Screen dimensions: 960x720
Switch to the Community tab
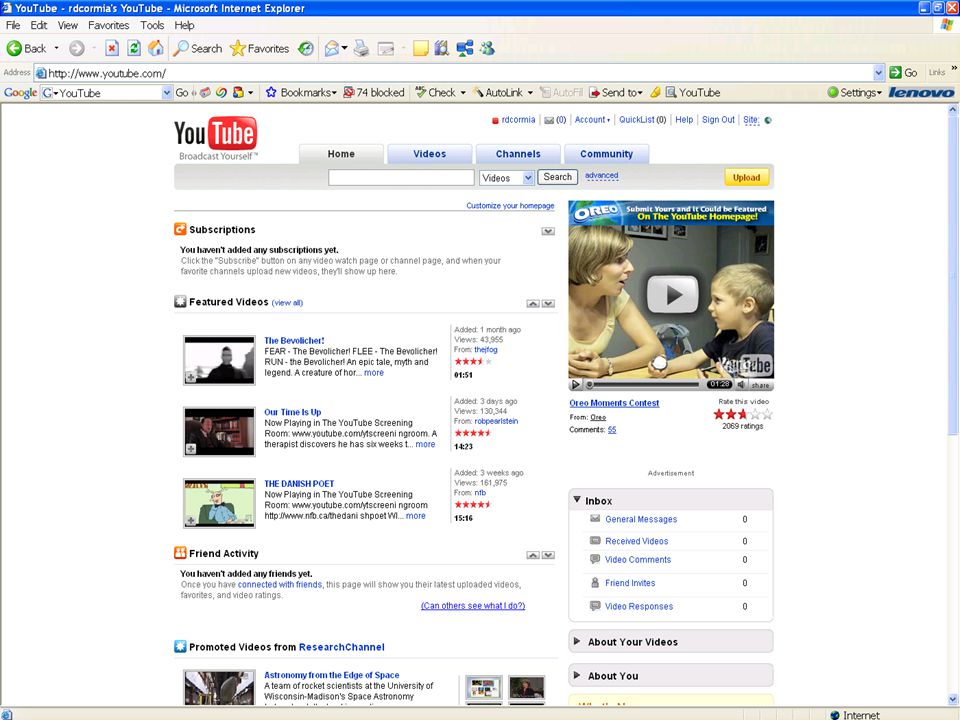[606, 154]
